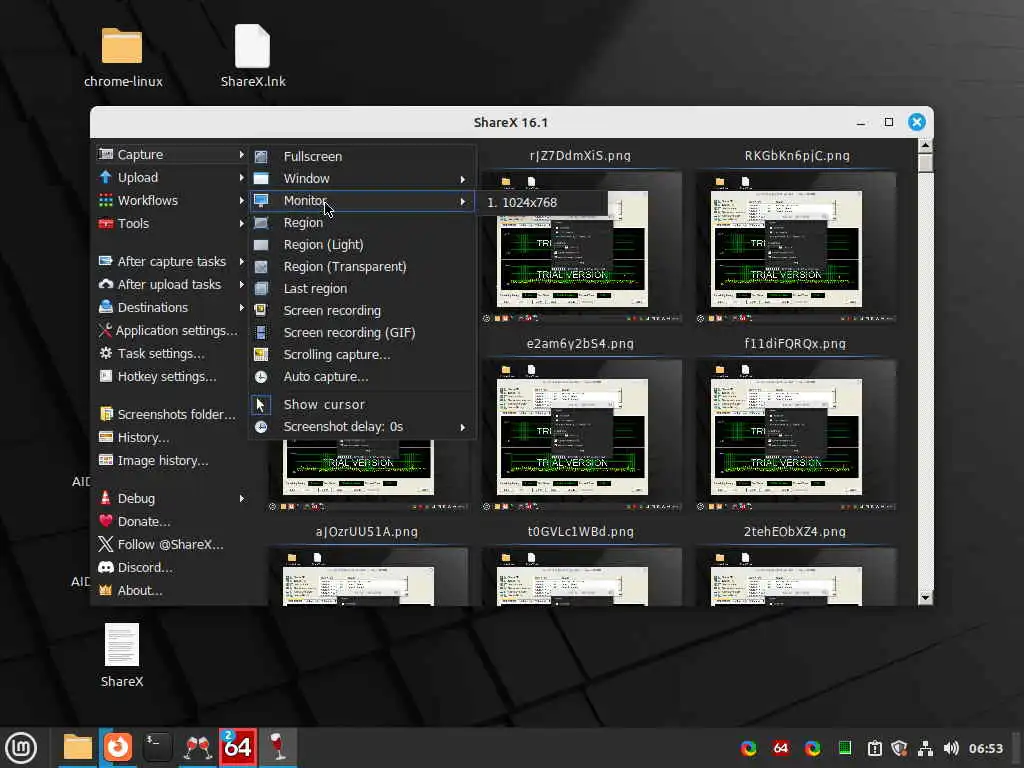The width and height of the screenshot is (1024, 768).
Task: Click the scroll up arrow in ShareX
Action: 925,145
